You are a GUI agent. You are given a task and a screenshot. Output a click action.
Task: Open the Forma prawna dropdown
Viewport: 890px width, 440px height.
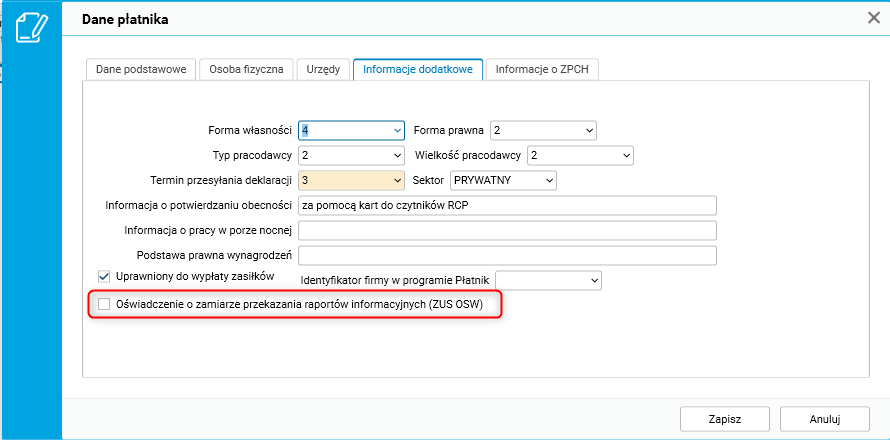543,130
